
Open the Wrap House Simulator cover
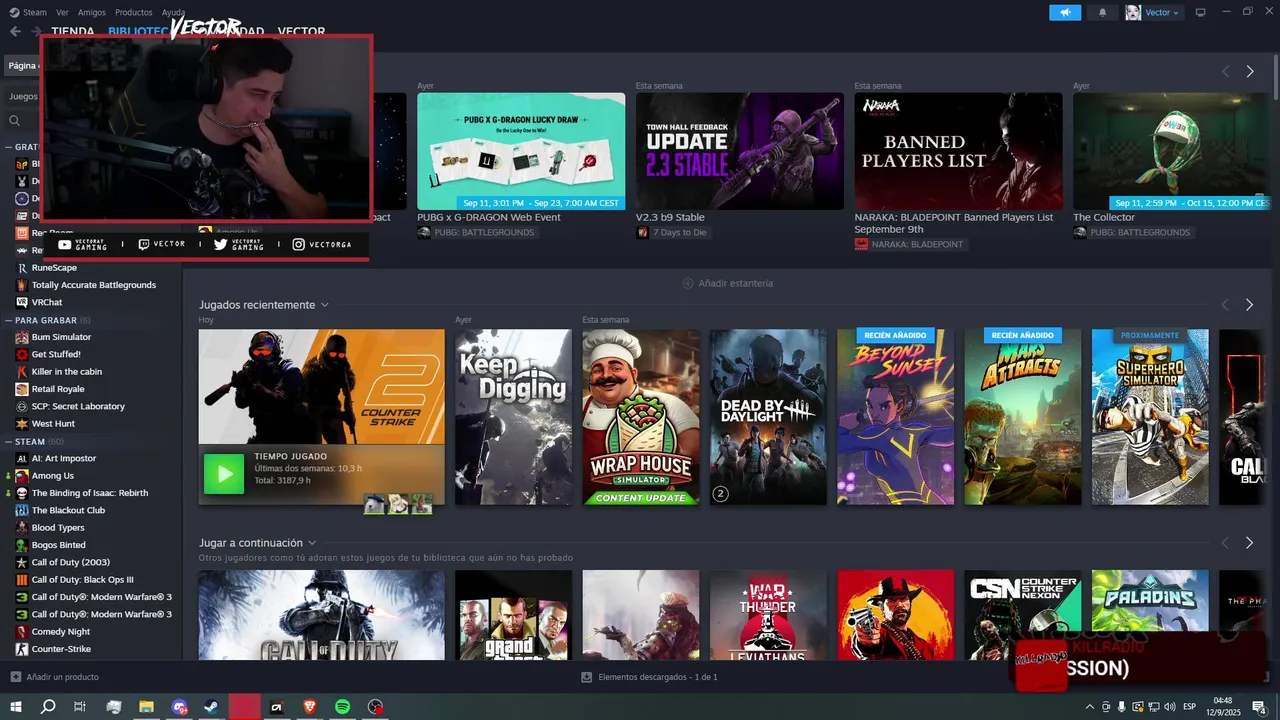tap(641, 417)
